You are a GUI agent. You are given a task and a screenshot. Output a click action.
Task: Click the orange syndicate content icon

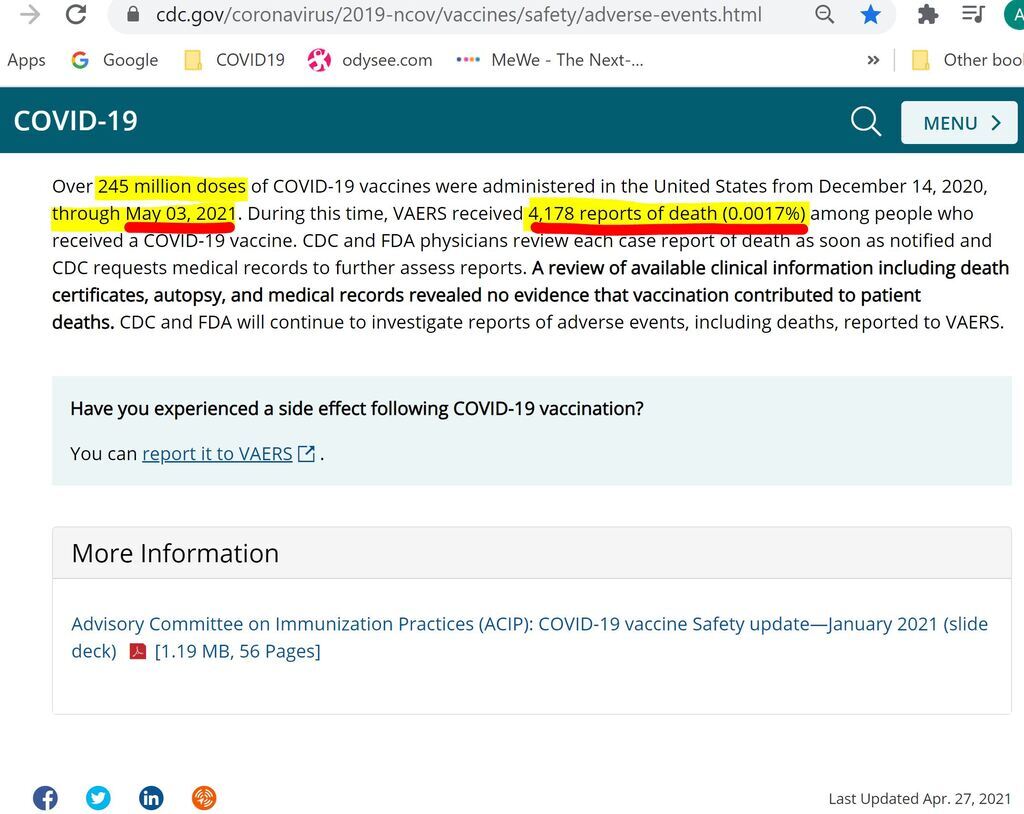tap(204, 797)
